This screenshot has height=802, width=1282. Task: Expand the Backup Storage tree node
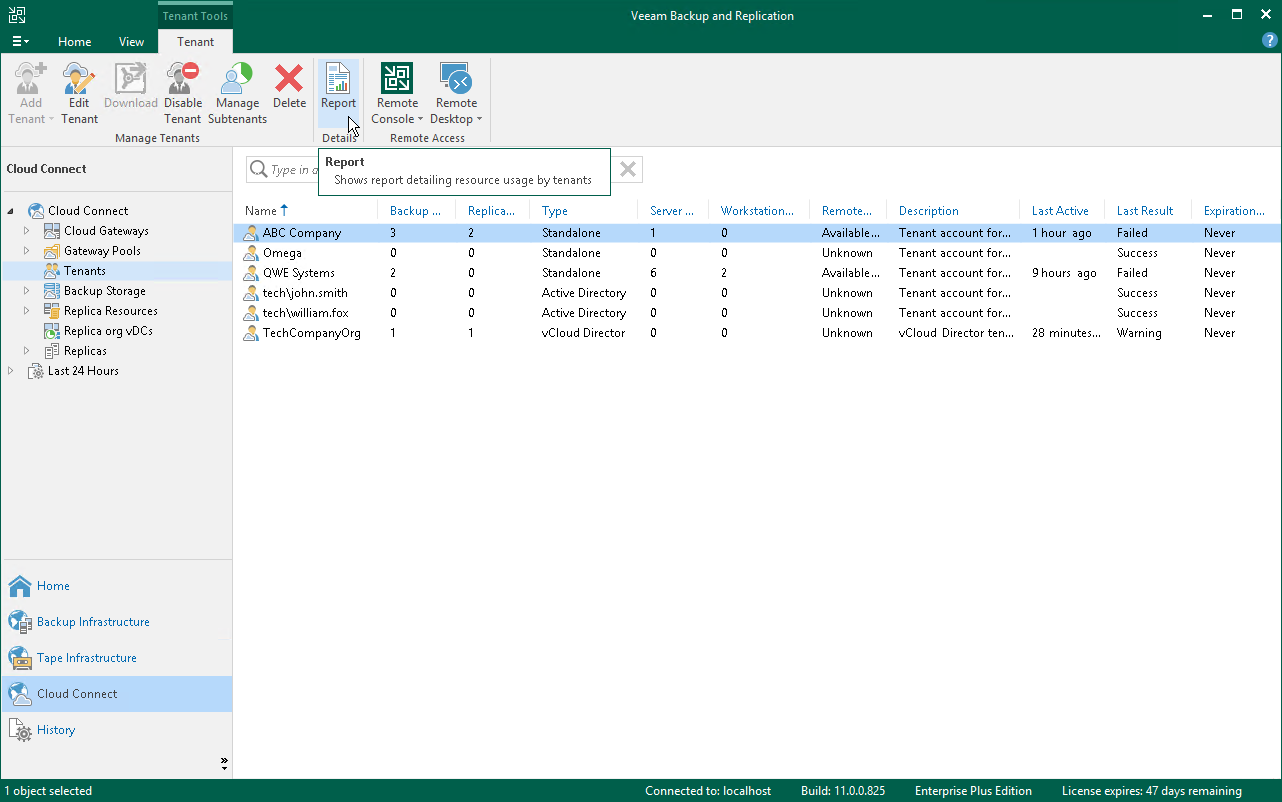(27, 291)
